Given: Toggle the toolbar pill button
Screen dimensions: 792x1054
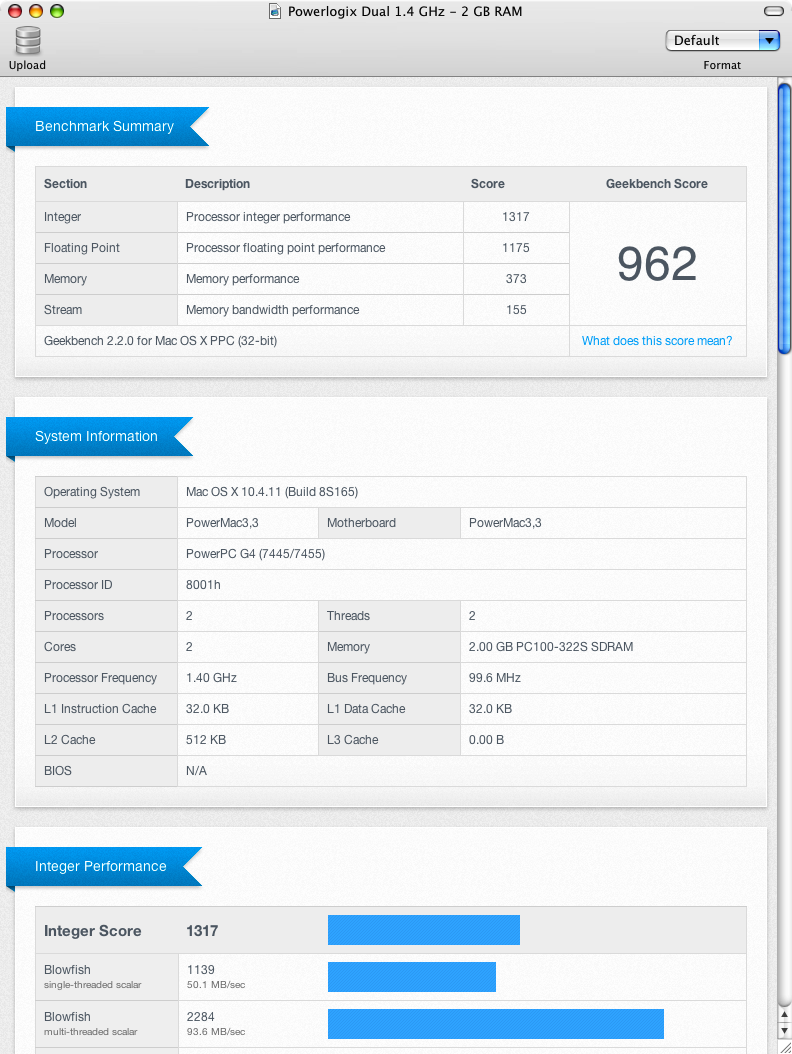Looking at the screenshot, I should (774, 11).
